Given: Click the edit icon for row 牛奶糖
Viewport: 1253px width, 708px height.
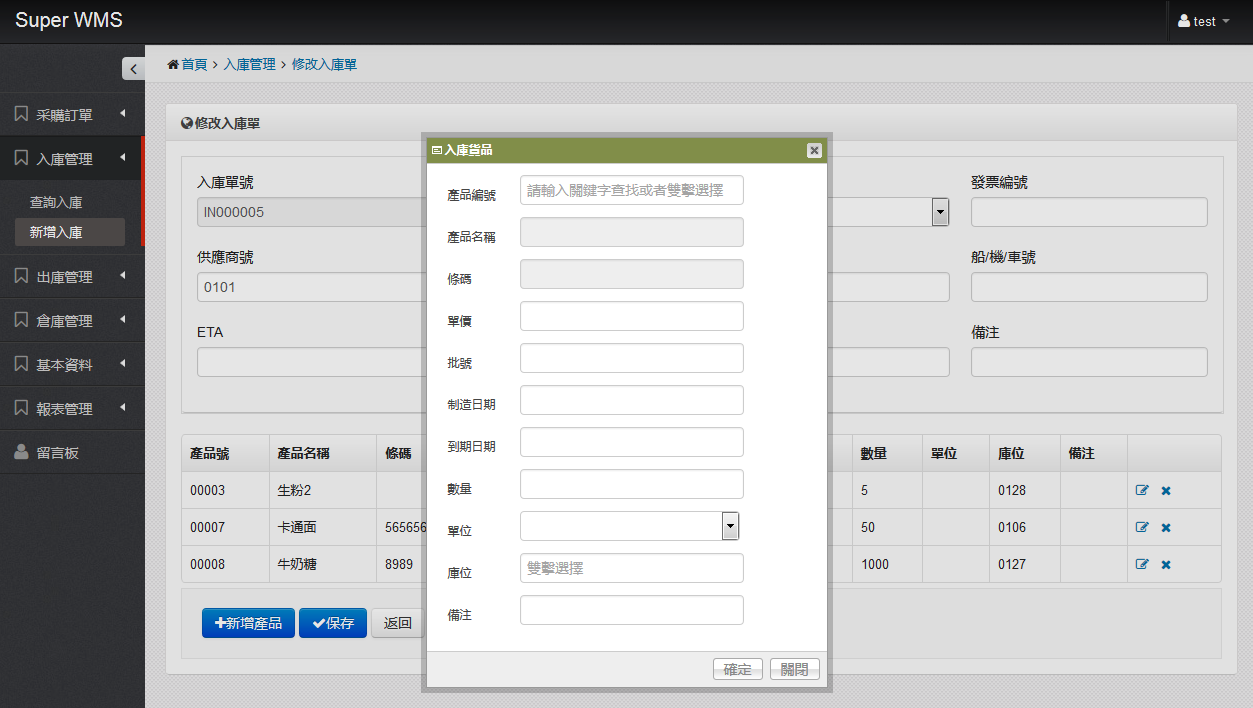Looking at the screenshot, I should click(1142, 565).
